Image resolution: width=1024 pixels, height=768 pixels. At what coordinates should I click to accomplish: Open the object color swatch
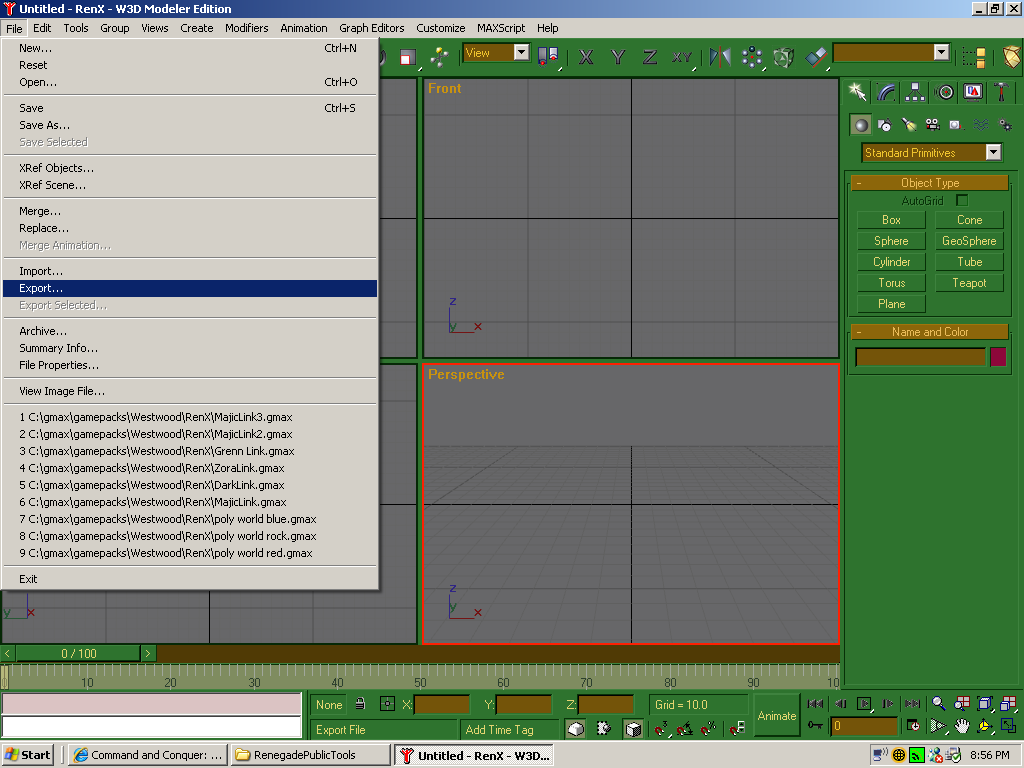coord(997,357)
